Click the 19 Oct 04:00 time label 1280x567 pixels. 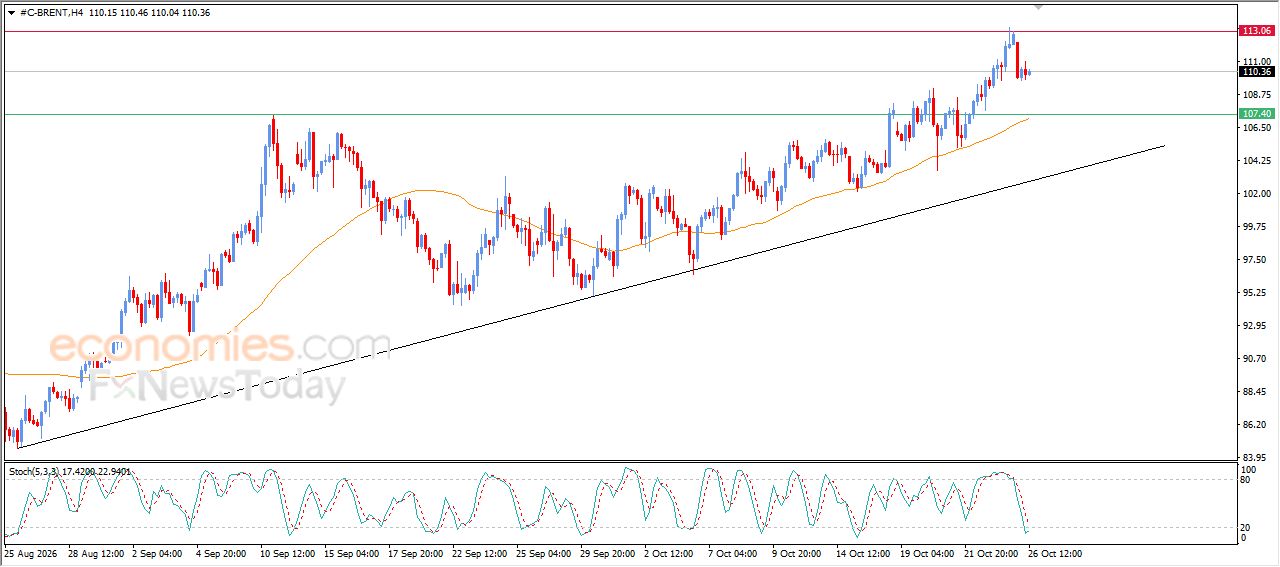[927, 552]
